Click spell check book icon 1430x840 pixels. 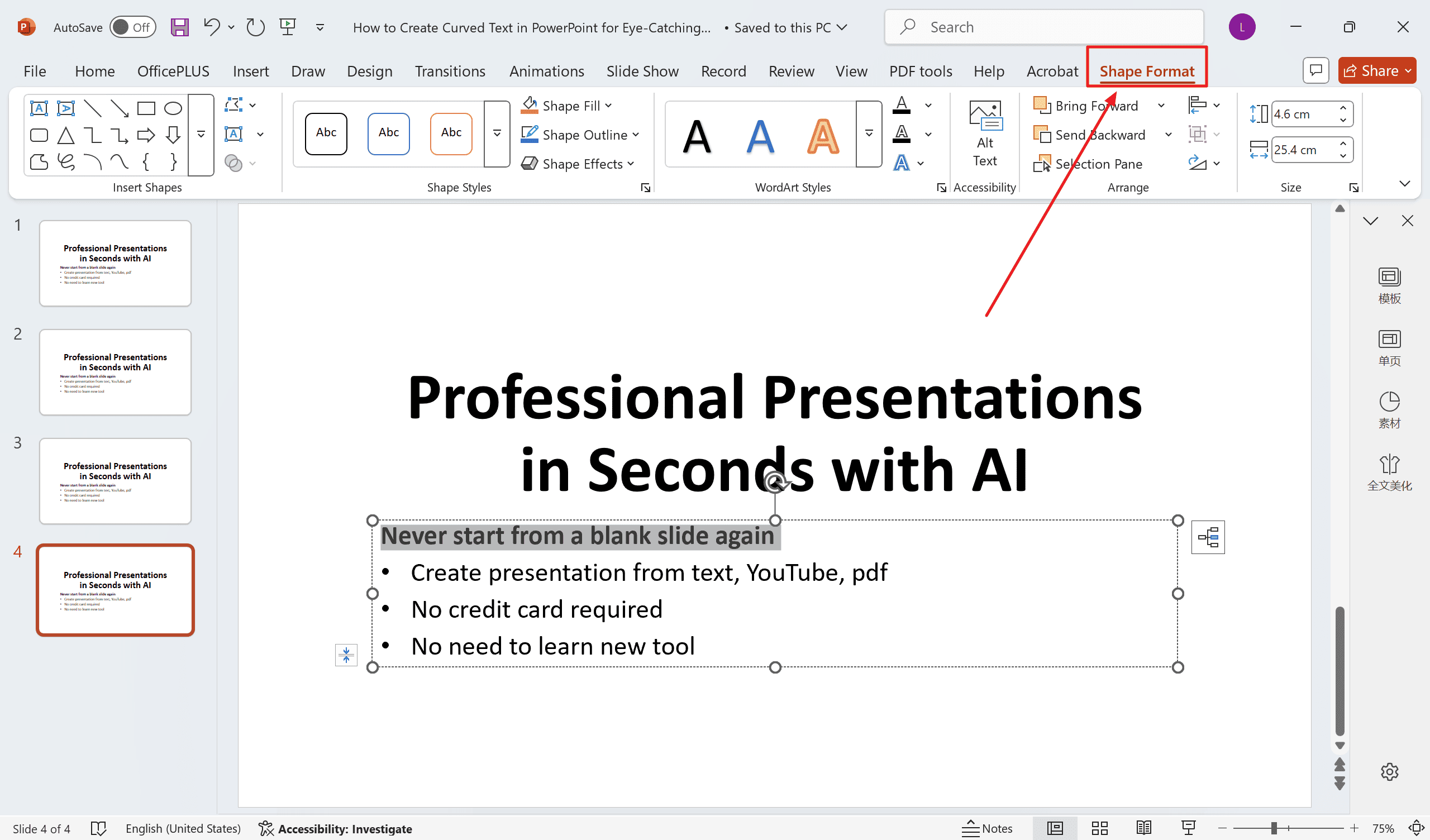98,829
